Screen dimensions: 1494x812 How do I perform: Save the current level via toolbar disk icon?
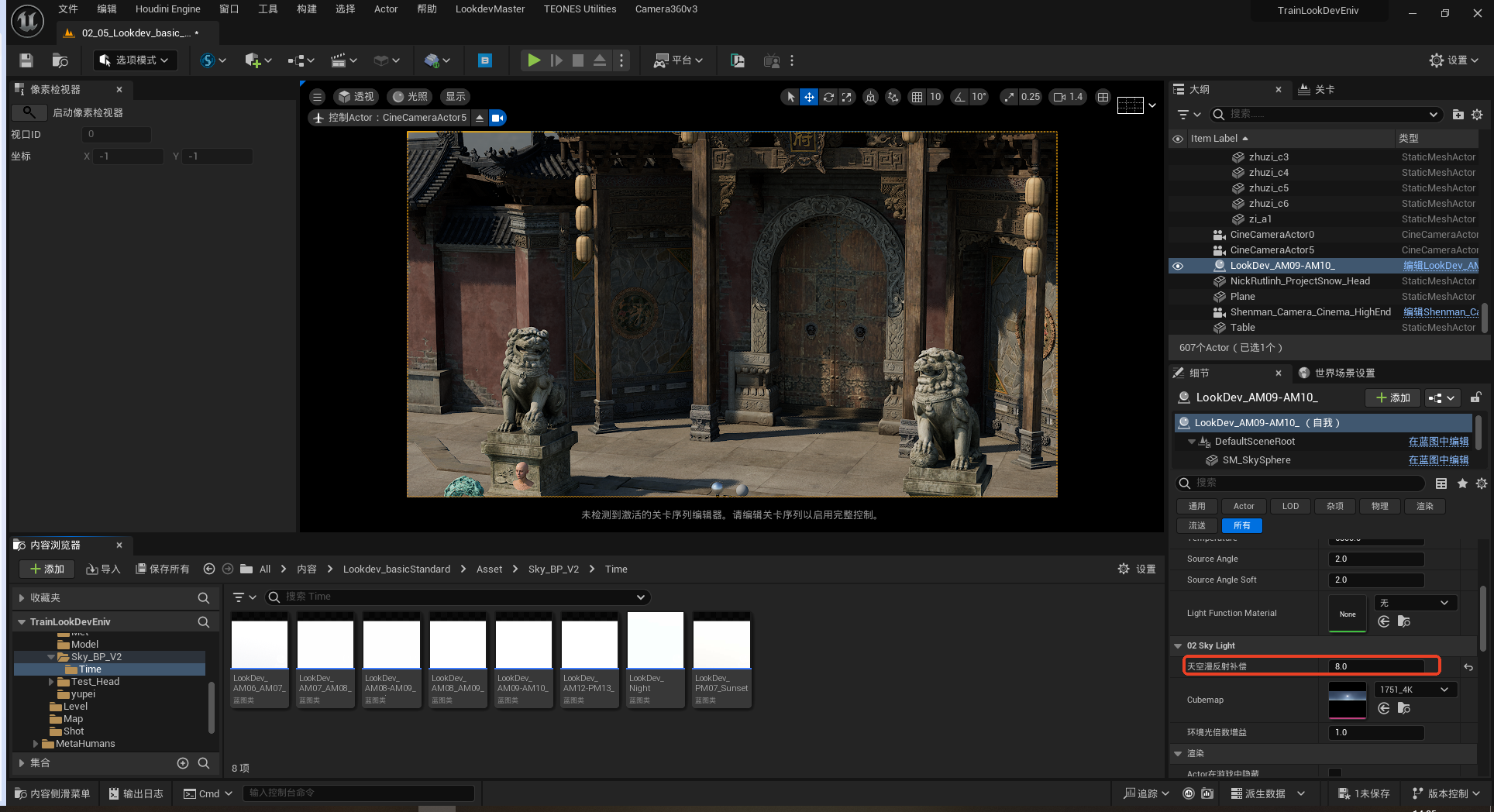(x=26, y=60)
